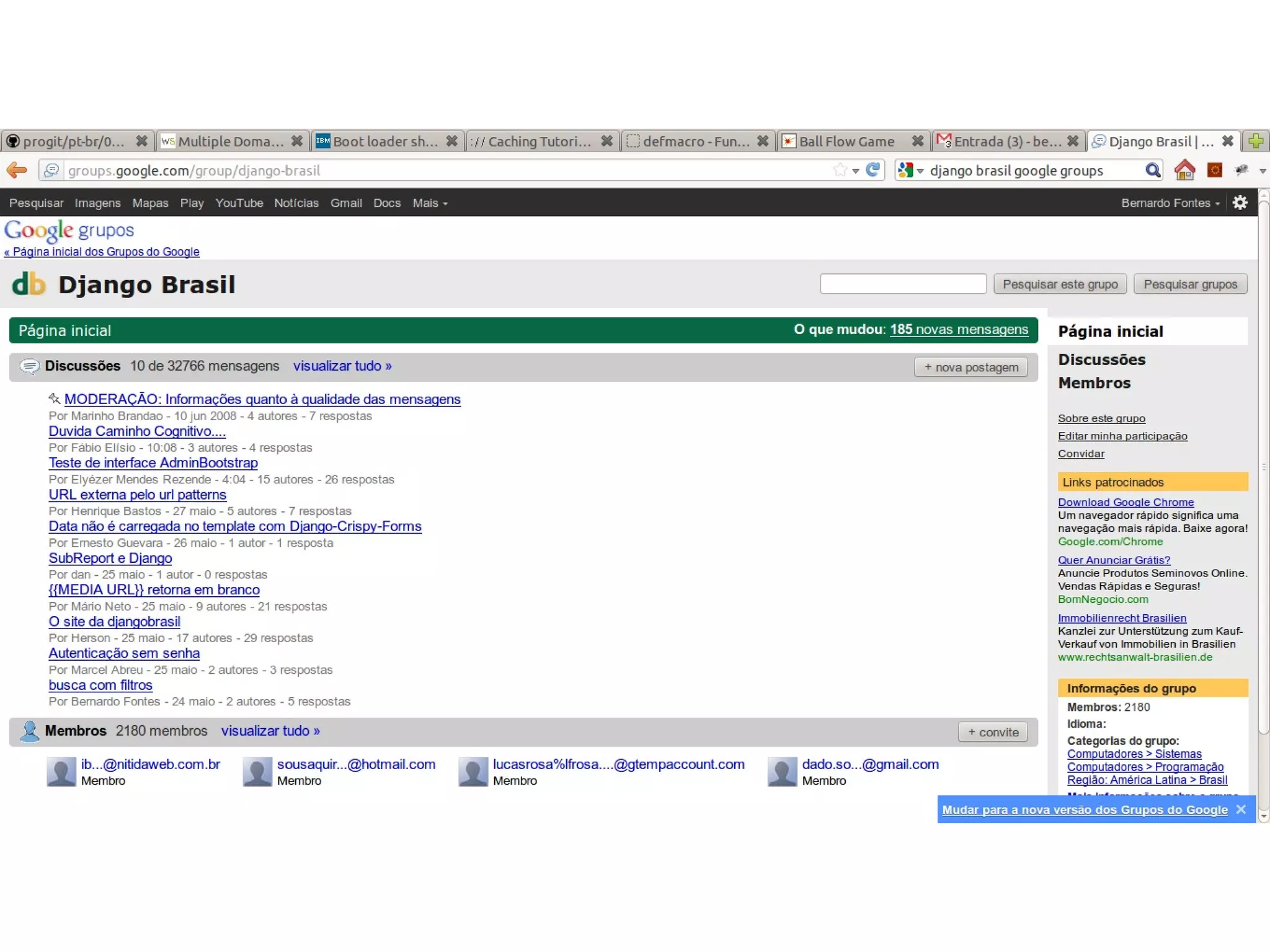Click the browser back arrow button
1270x952 pixels.
(17, 170)
